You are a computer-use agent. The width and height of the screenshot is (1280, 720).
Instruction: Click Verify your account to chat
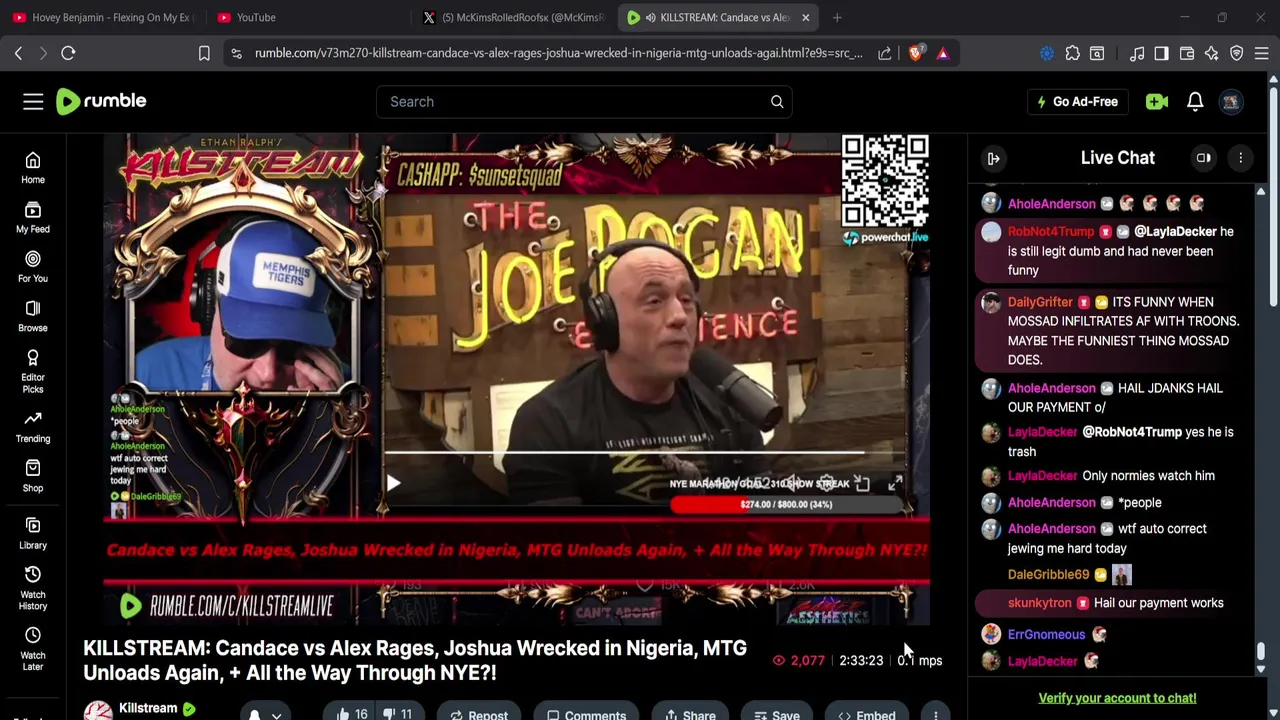[1117, 698]
